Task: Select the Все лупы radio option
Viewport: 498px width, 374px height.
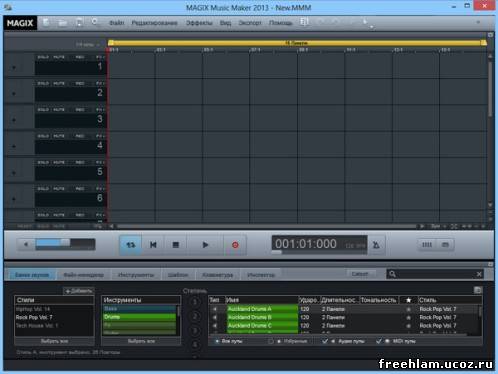Action: [x=217, y=341]
